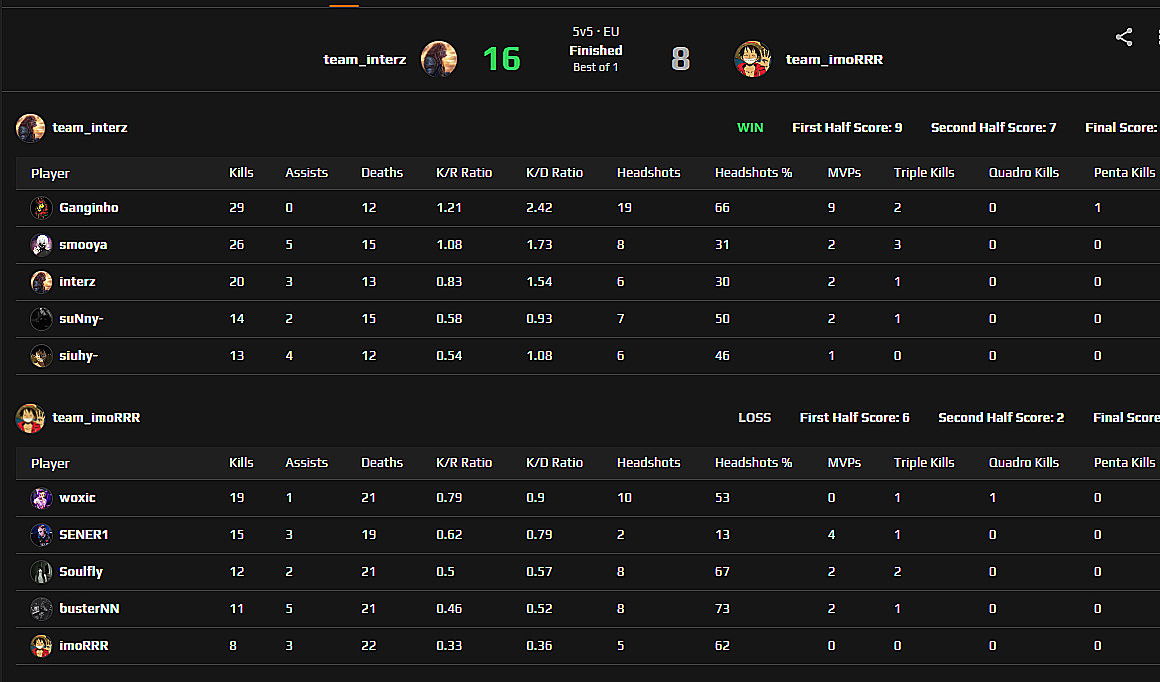
Task: Click suNny-'s player avatar
Action: click(41, 318)
